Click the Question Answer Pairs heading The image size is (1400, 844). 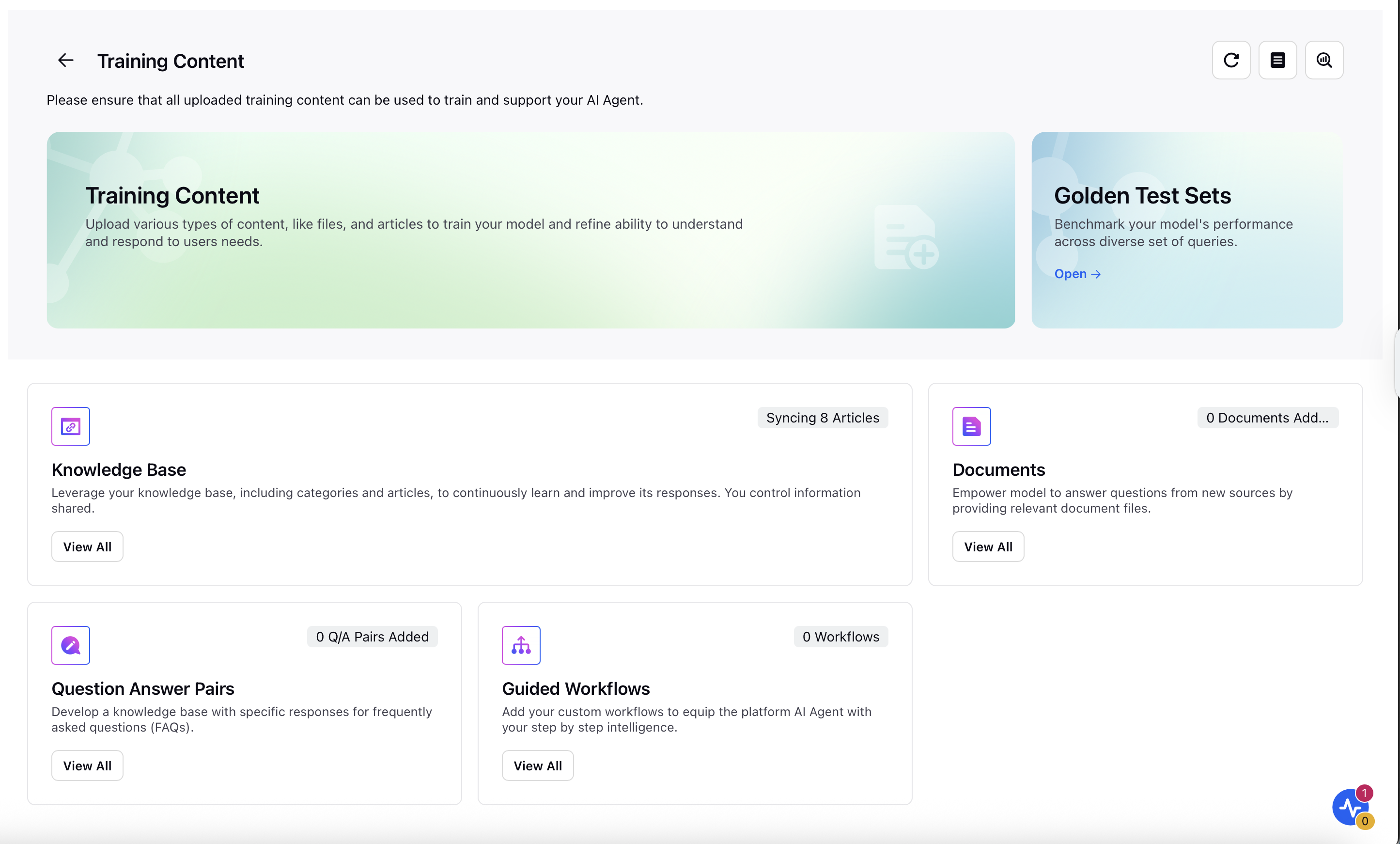coord(142,688)
